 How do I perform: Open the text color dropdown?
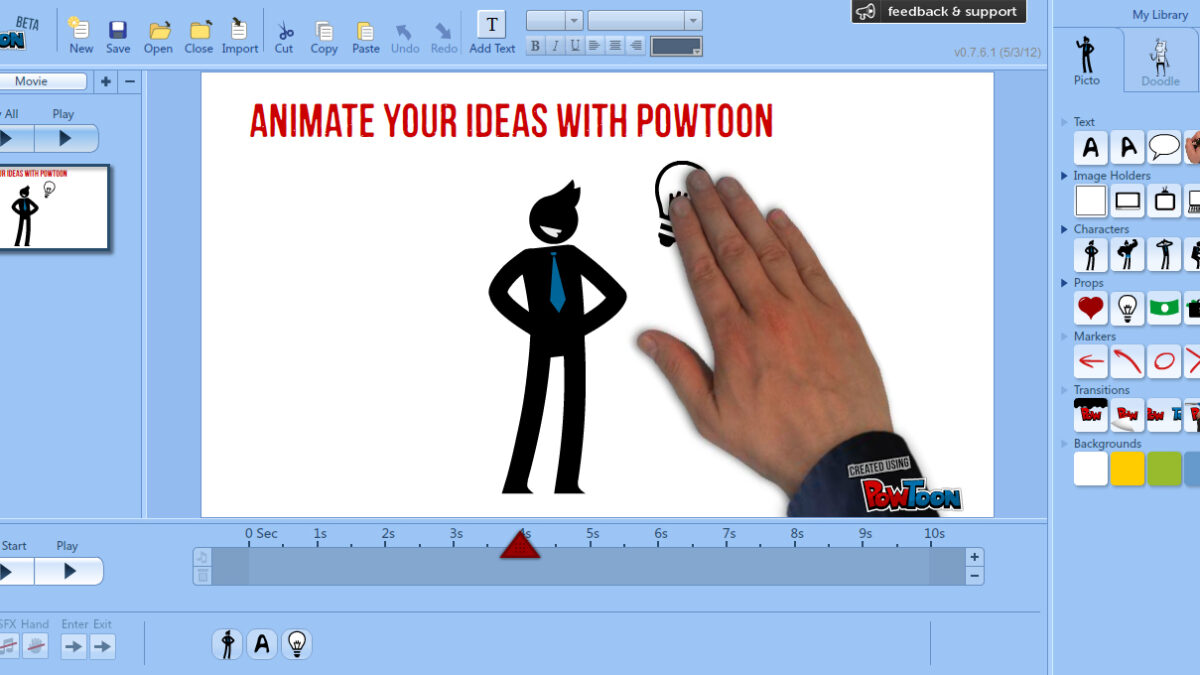tap(676, 46)
